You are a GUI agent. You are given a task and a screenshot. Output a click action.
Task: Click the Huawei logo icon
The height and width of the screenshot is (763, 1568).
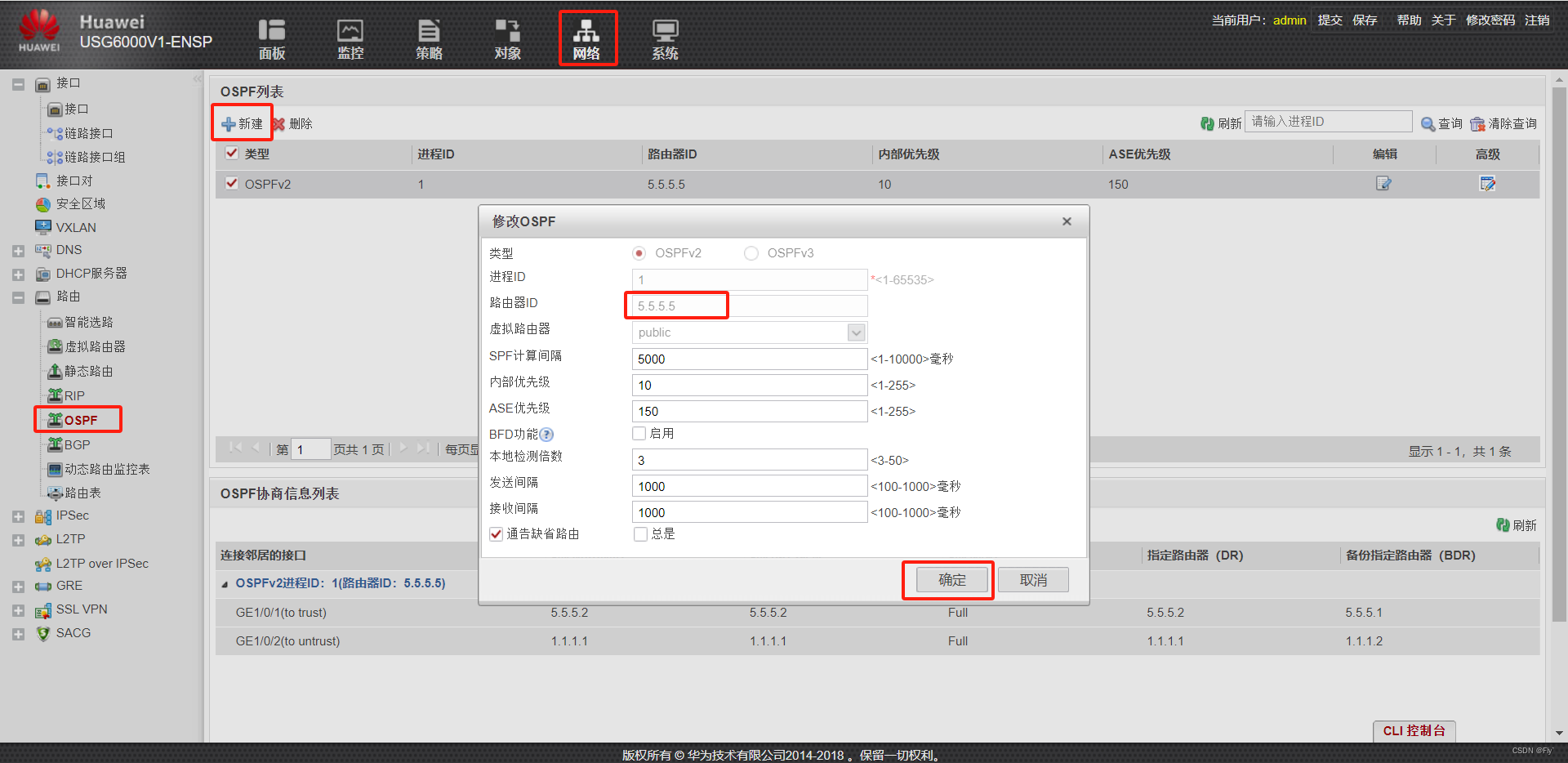pyautogui.click(x=39, y=31)
